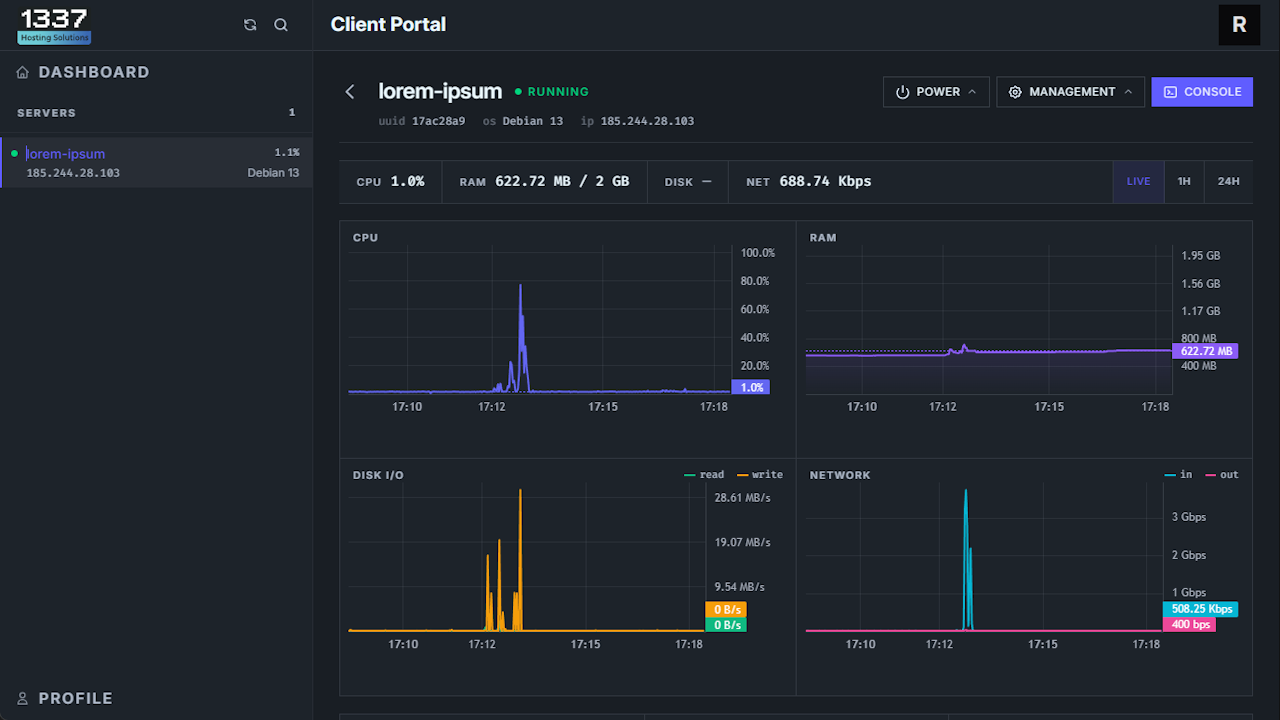Click the 100.0% CPU axis label
The width and height of the screenshot is (1280, 720).
click(x=757, y=253)
